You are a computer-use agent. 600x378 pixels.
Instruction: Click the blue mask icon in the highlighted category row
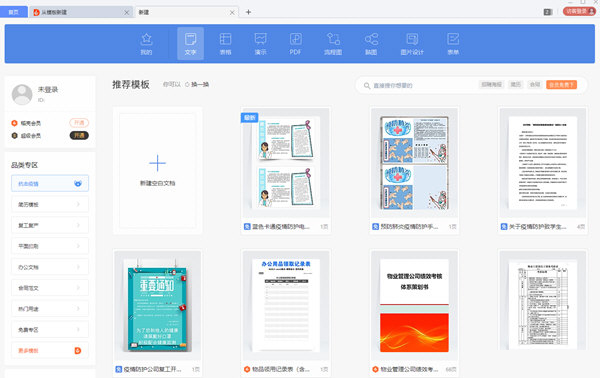[78, 184]
